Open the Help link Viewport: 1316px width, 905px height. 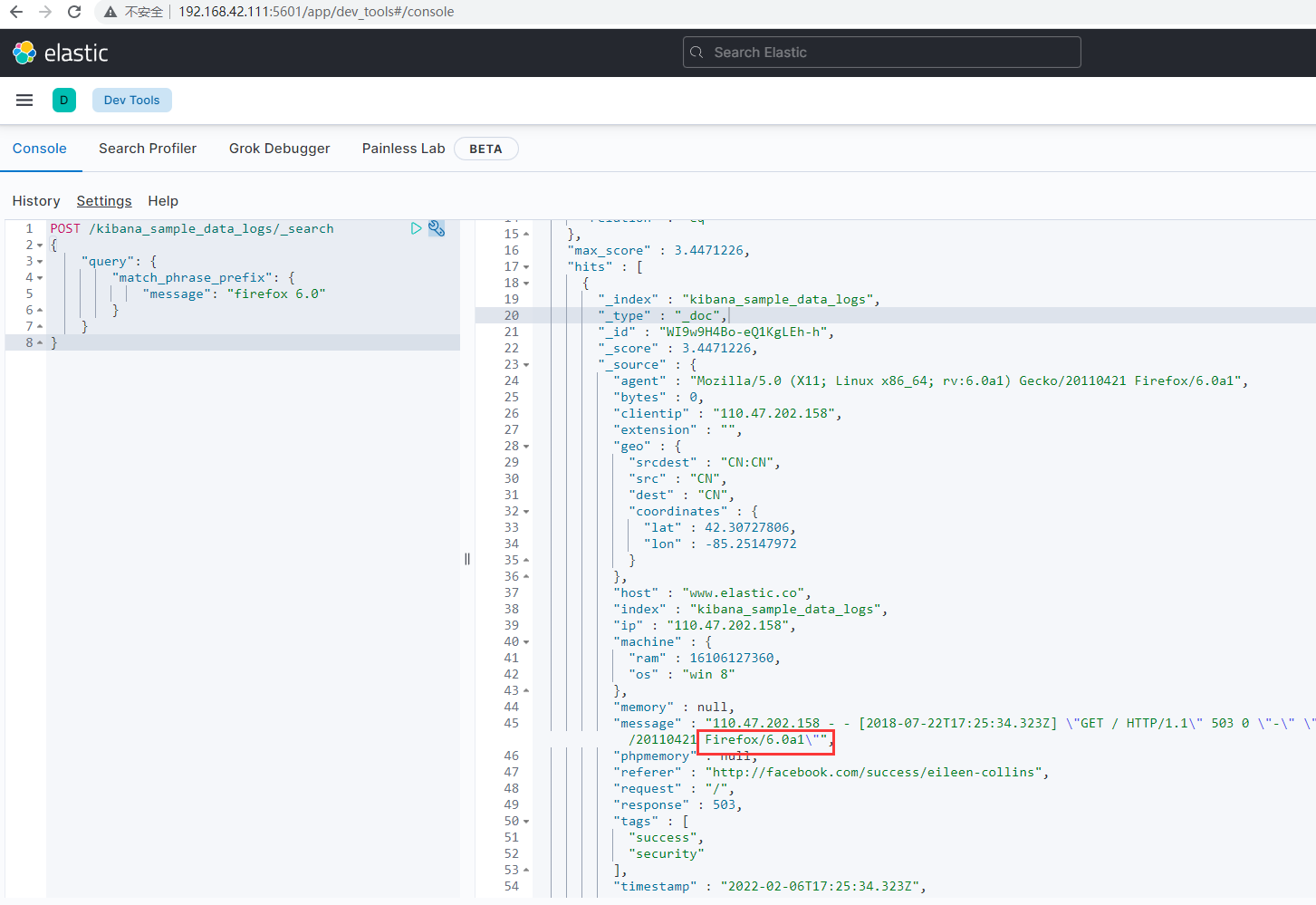(x=163, y=201)
